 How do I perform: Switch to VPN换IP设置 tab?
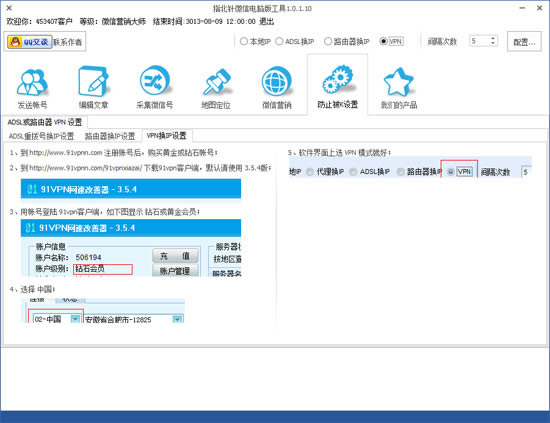(167, 135)
